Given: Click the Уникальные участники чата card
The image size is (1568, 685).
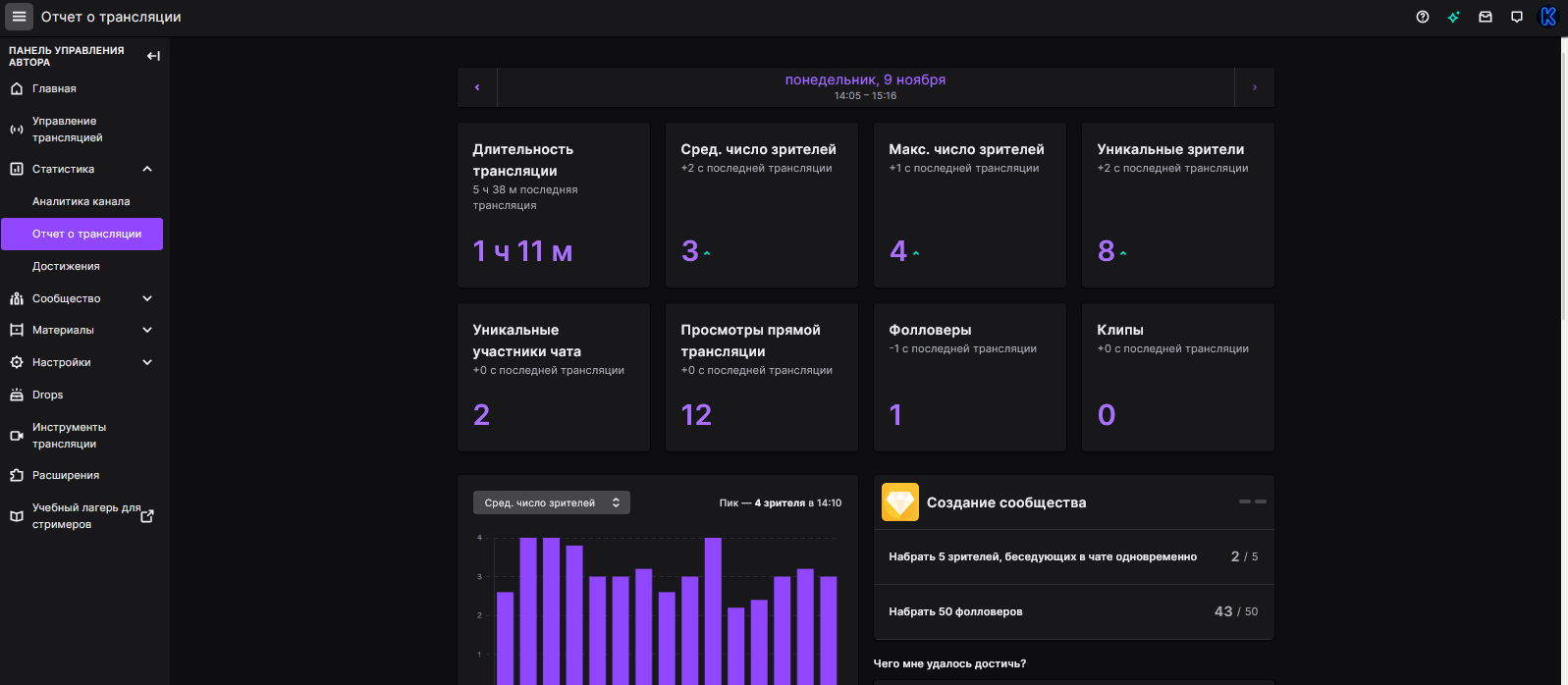Looking at the screenshot, I should pyautogui.click(x=554, y=378).
